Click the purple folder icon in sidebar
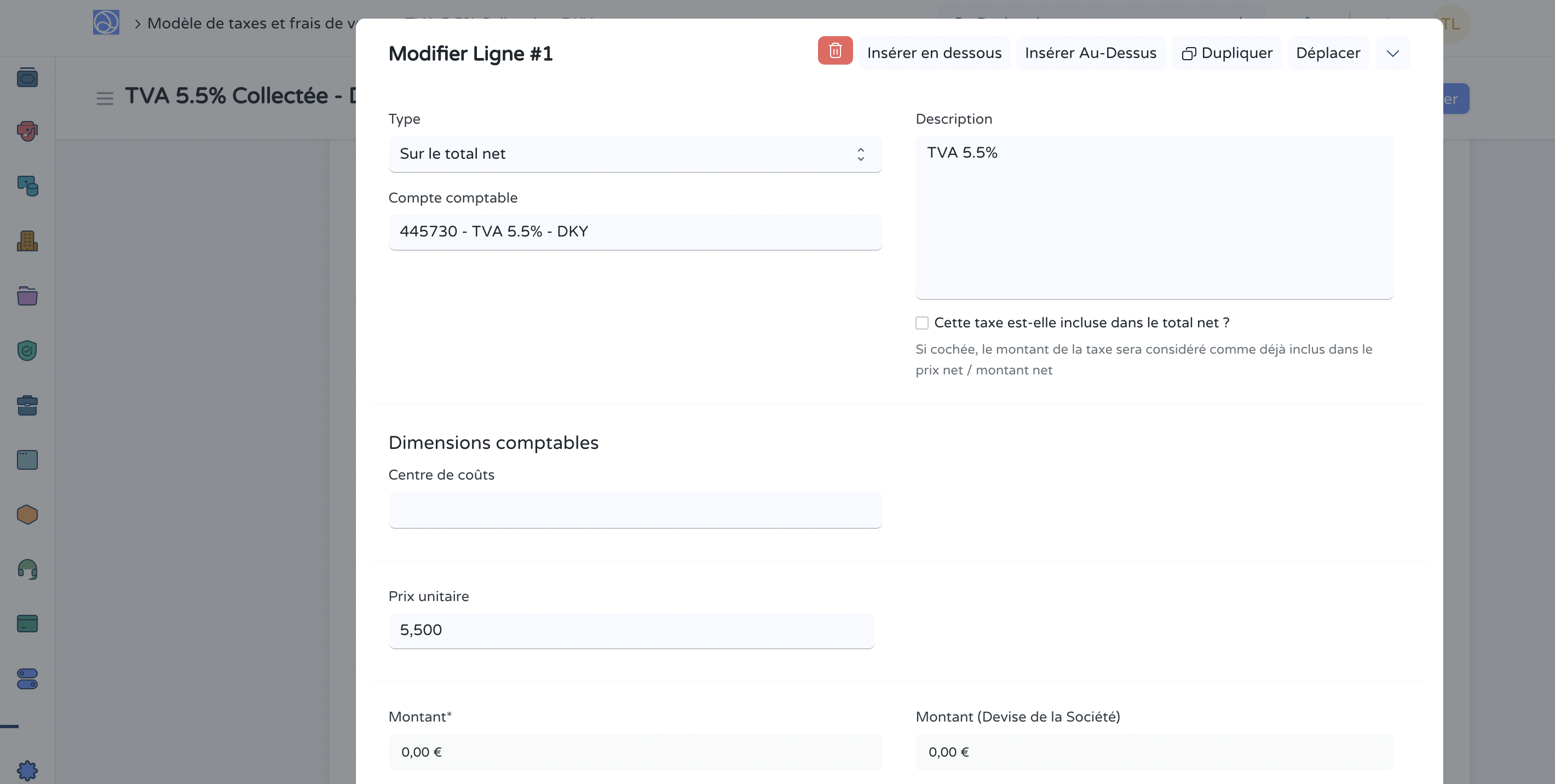Screen dimensions: 1555x784 pos(27,296)
